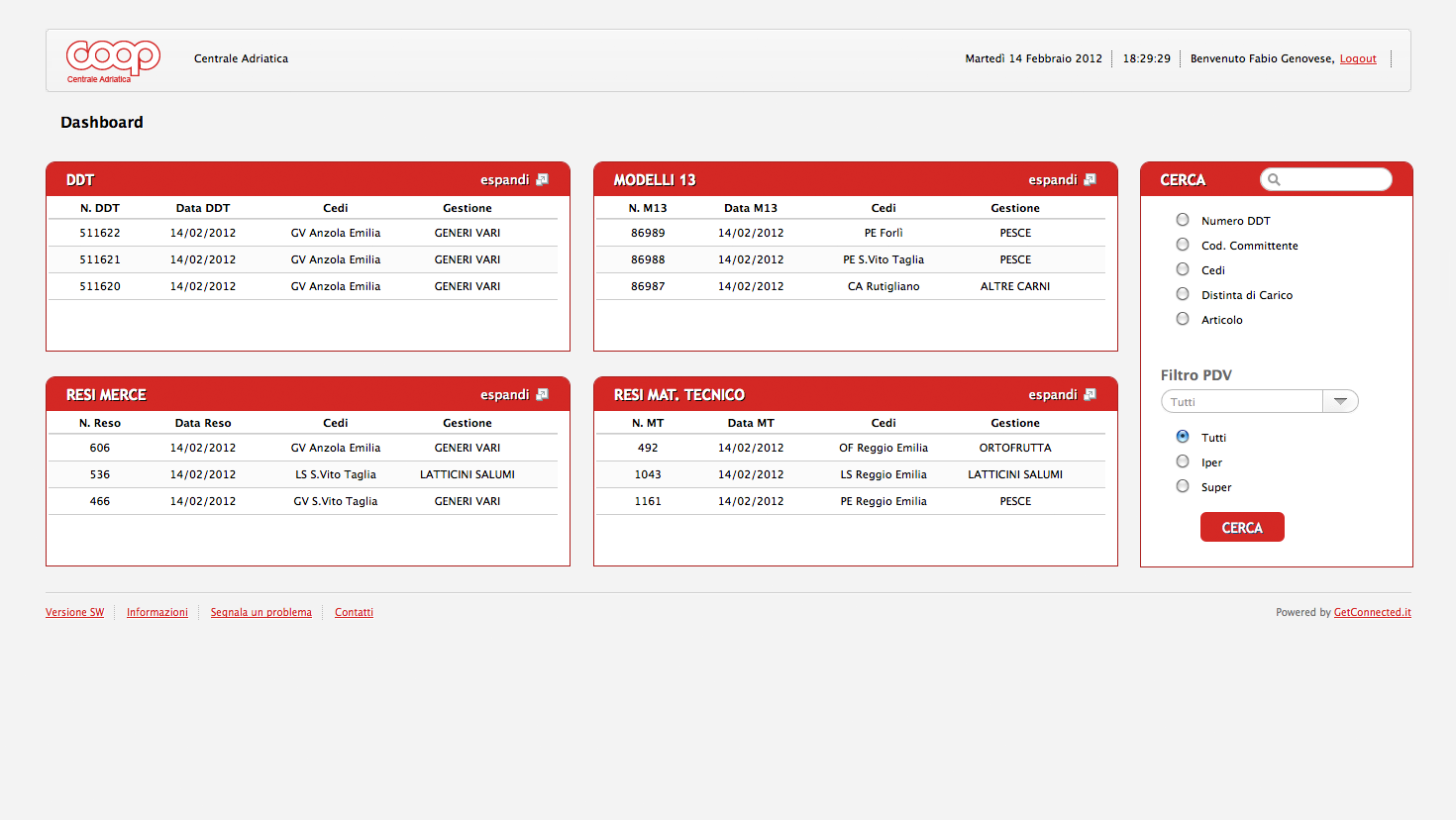Click the red CERCA button
The width and height of the screenshot is (1456, 820).
click(x=1242, y=527)
